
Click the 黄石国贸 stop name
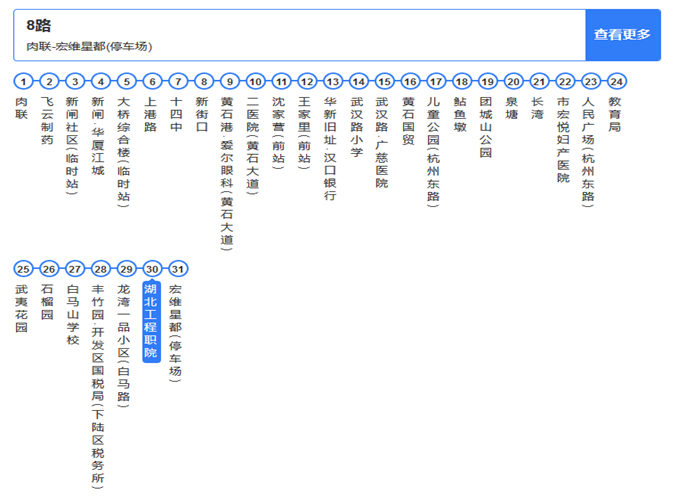[x=408, y=121]
